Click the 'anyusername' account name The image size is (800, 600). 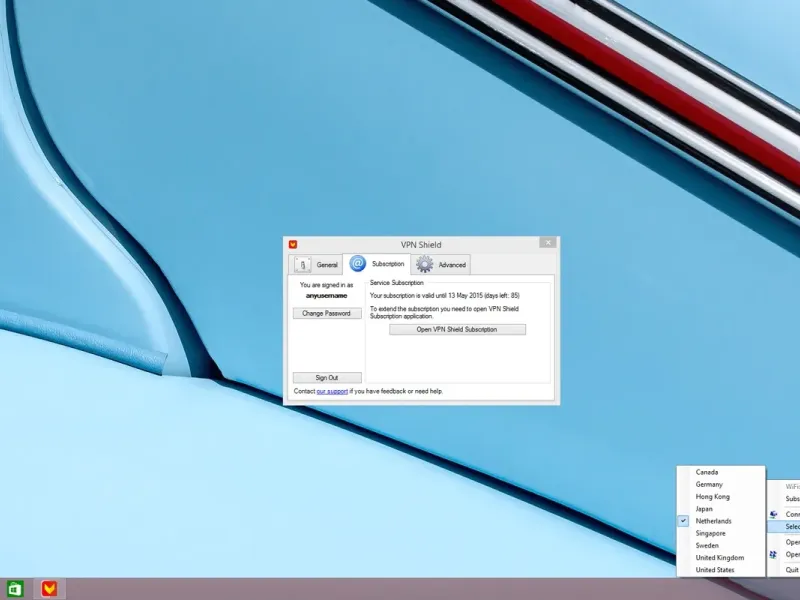tap(327, 296)
